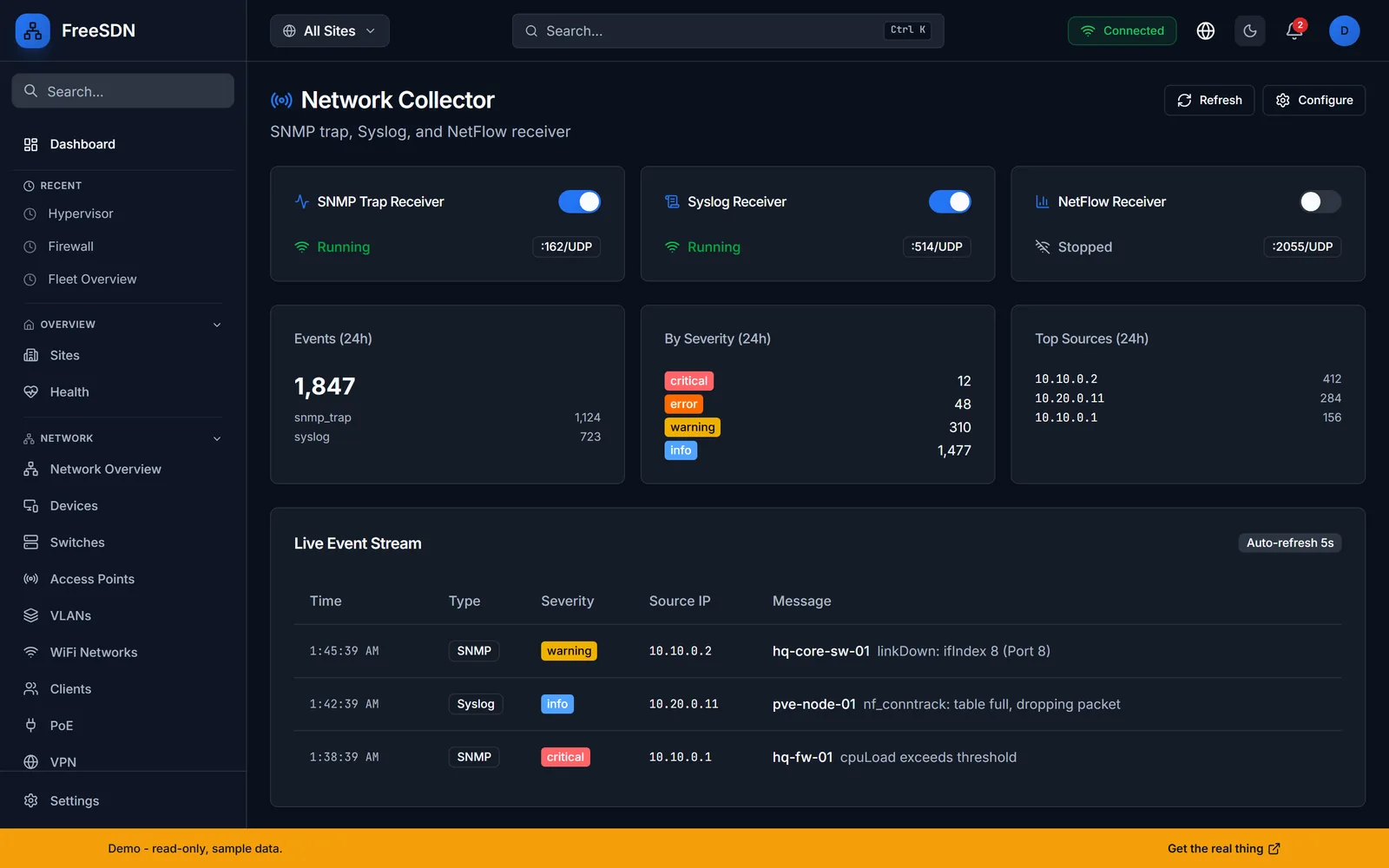Open the Get the real thing link
Image resolution: width=1389 pixels, height=868 pixels.
tap(1223, 849)
